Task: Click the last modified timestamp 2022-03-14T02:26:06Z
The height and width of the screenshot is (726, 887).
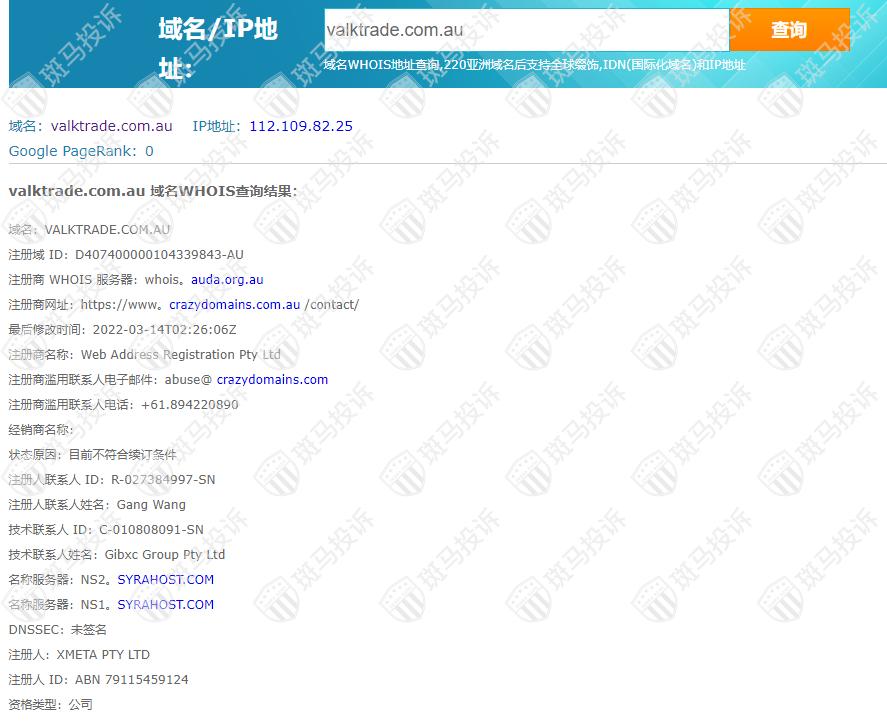Action: (164, 330)
